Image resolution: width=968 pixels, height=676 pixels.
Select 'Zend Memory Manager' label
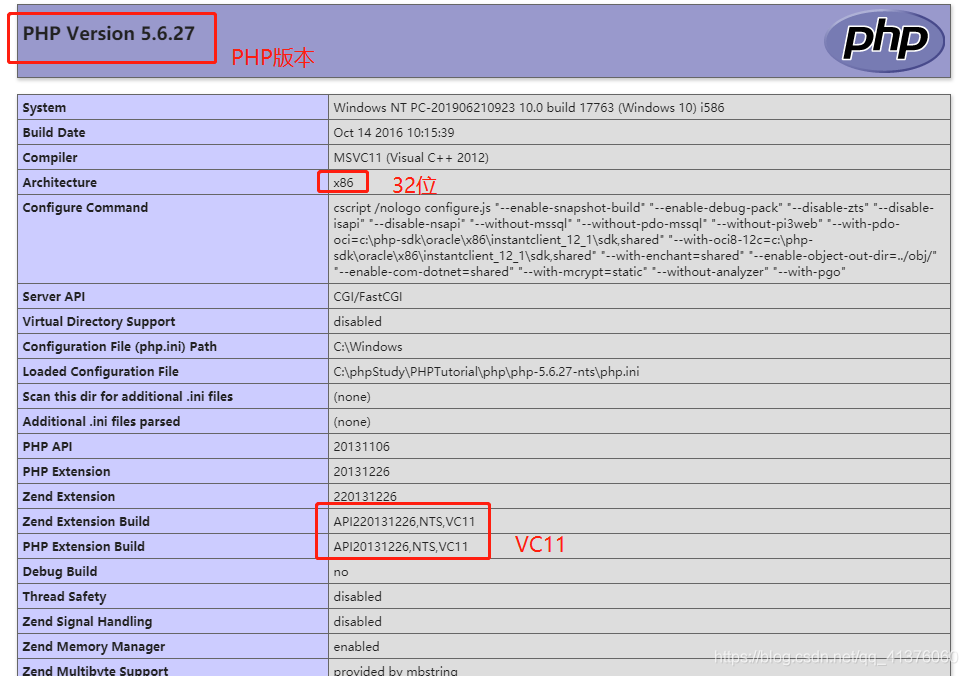click(94, 646)
